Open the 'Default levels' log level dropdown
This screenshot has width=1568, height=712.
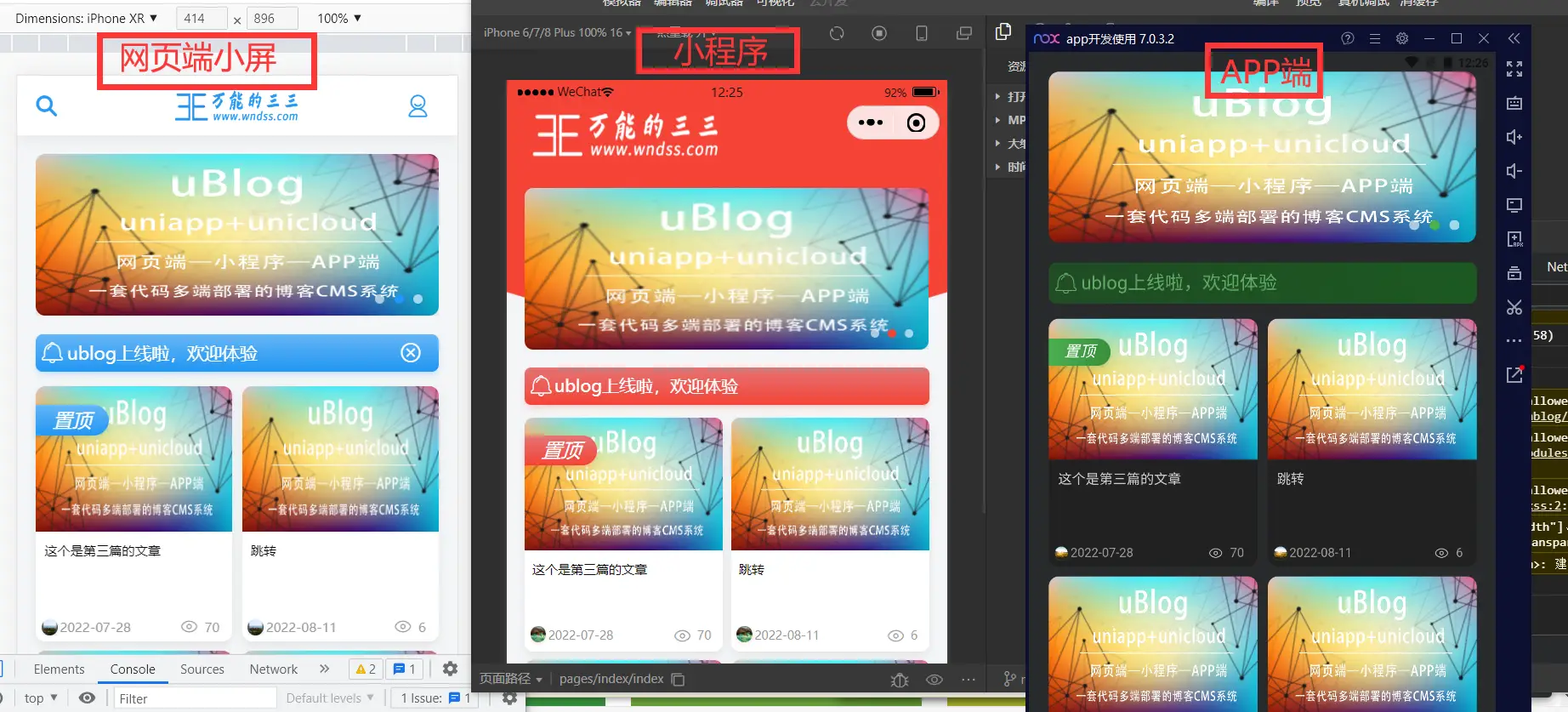[330, 698]
